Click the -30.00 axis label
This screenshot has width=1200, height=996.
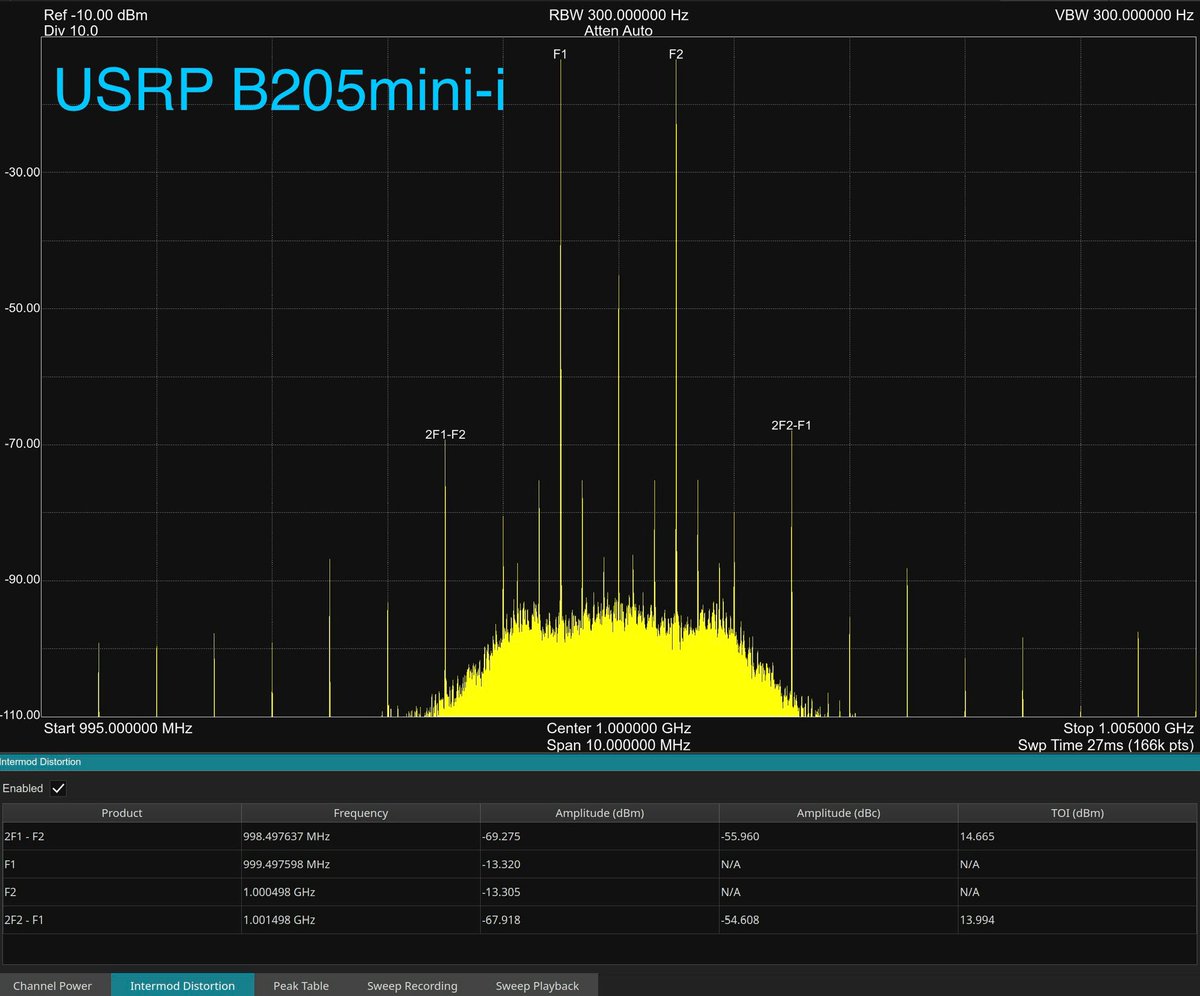click(x=21, y=172)
